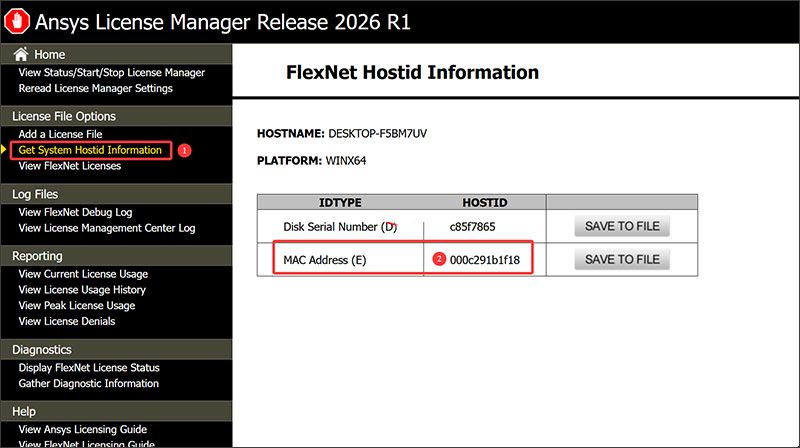Click the Log Files section header
The height and width of the screenshot is (448, 800).
click(116, 194)
